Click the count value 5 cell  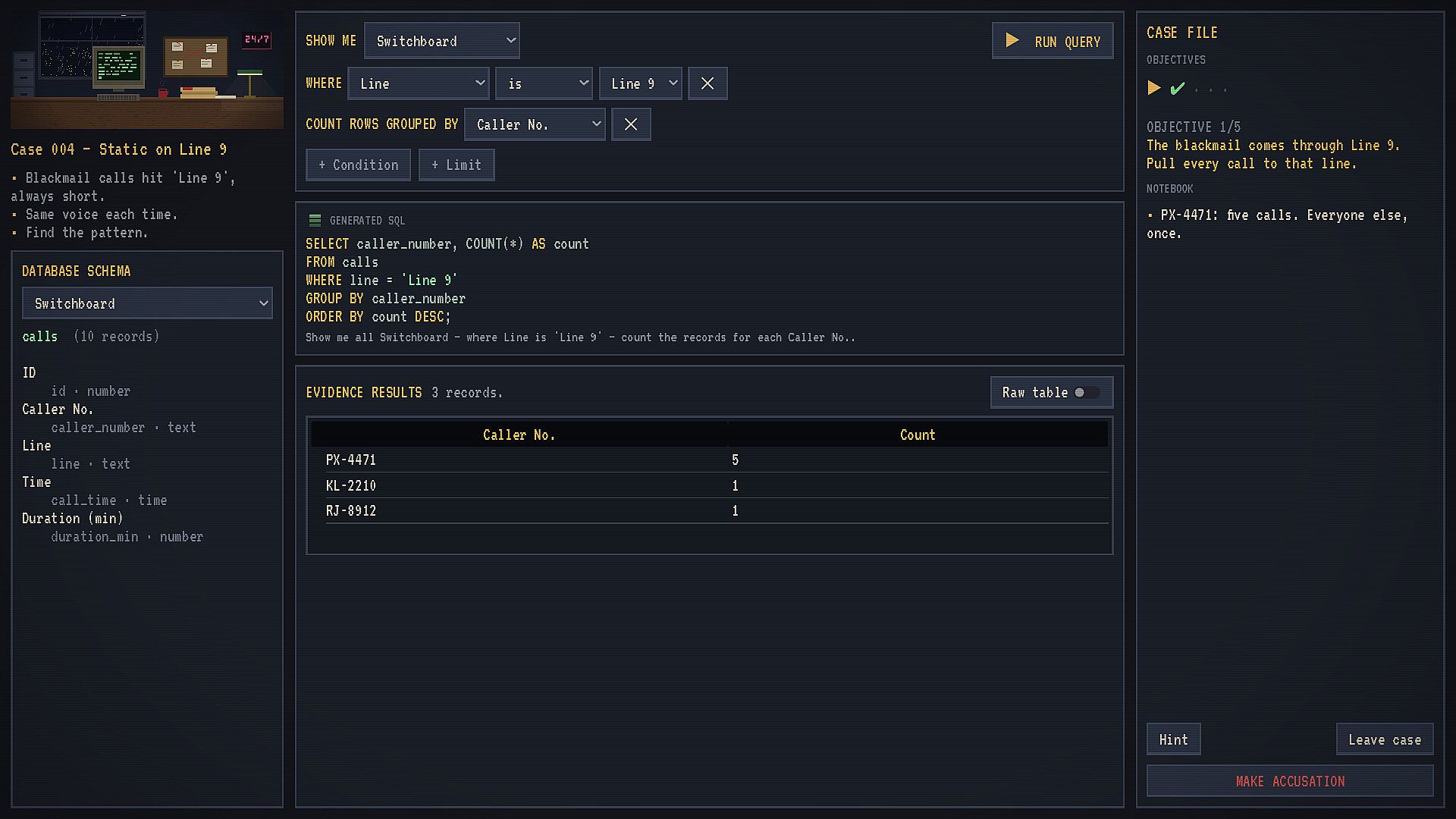pyautogui.click(x=735, y=460)
